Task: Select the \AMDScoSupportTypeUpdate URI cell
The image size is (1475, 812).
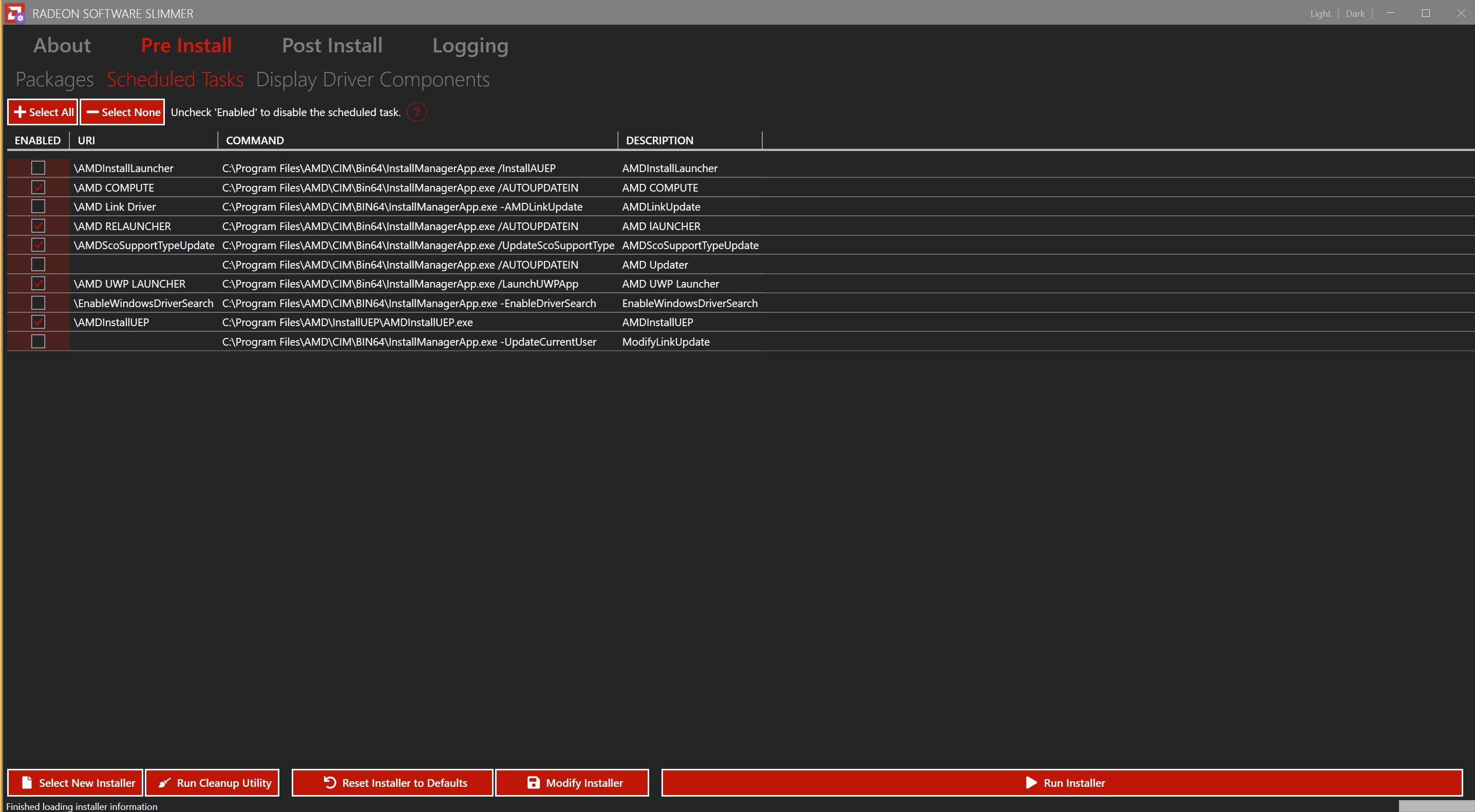Action: [x=144, y=245]
